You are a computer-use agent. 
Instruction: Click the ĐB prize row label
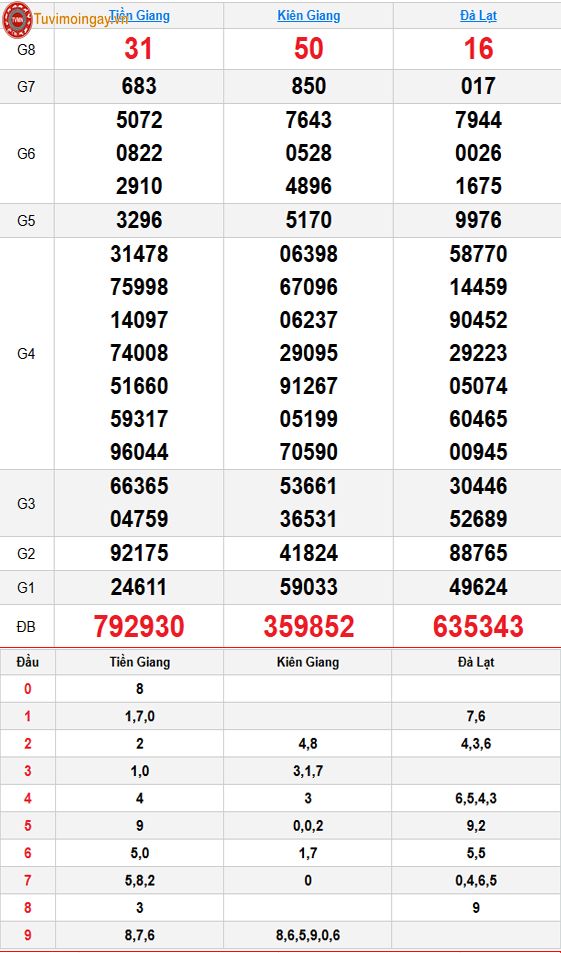pos(26,627)
